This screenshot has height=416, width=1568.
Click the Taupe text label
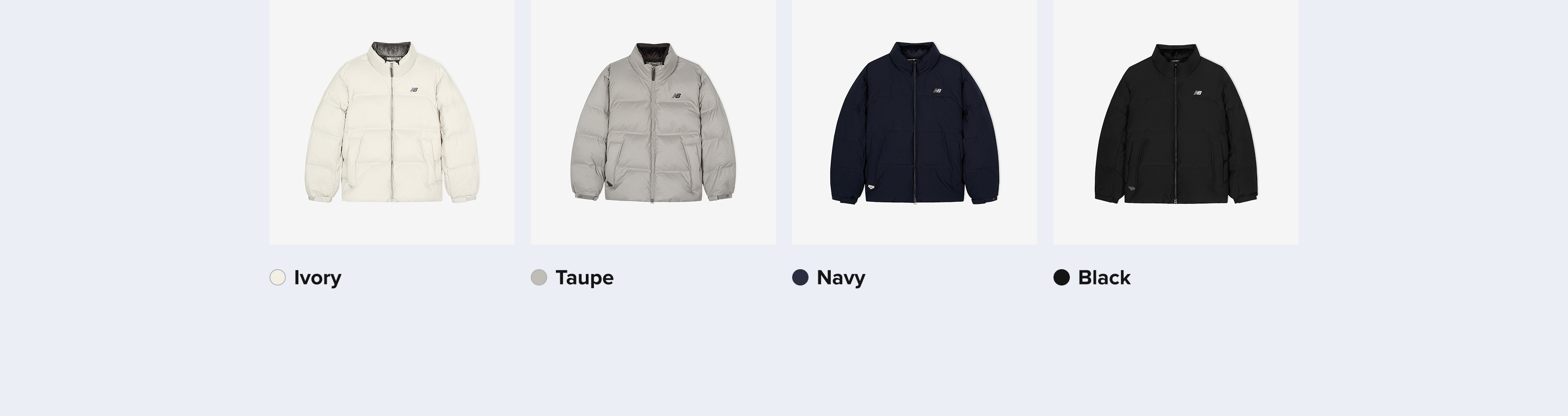pos(584,278)
